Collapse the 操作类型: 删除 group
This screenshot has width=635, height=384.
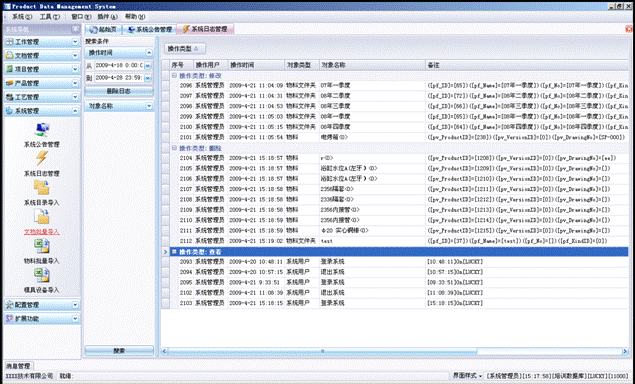[x=174, y=148]
